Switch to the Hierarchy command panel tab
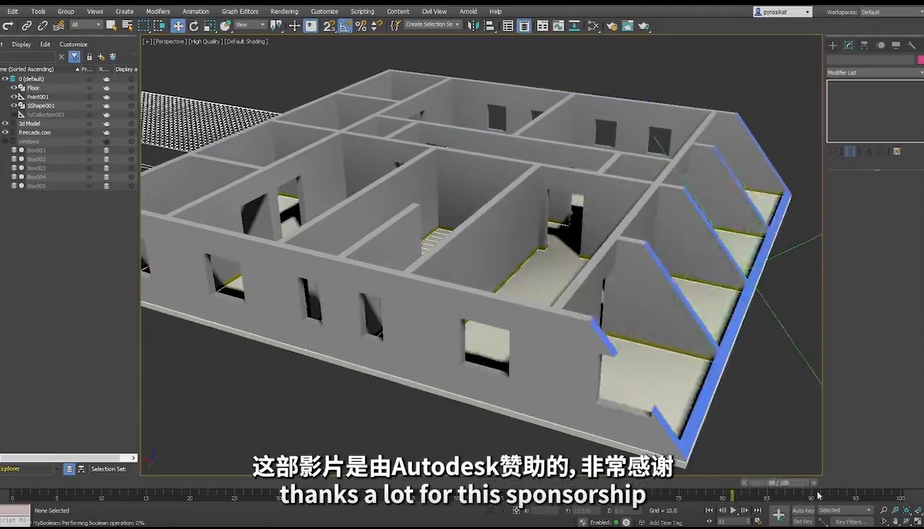This screenshot has height=529, width=924. [864, 45]
